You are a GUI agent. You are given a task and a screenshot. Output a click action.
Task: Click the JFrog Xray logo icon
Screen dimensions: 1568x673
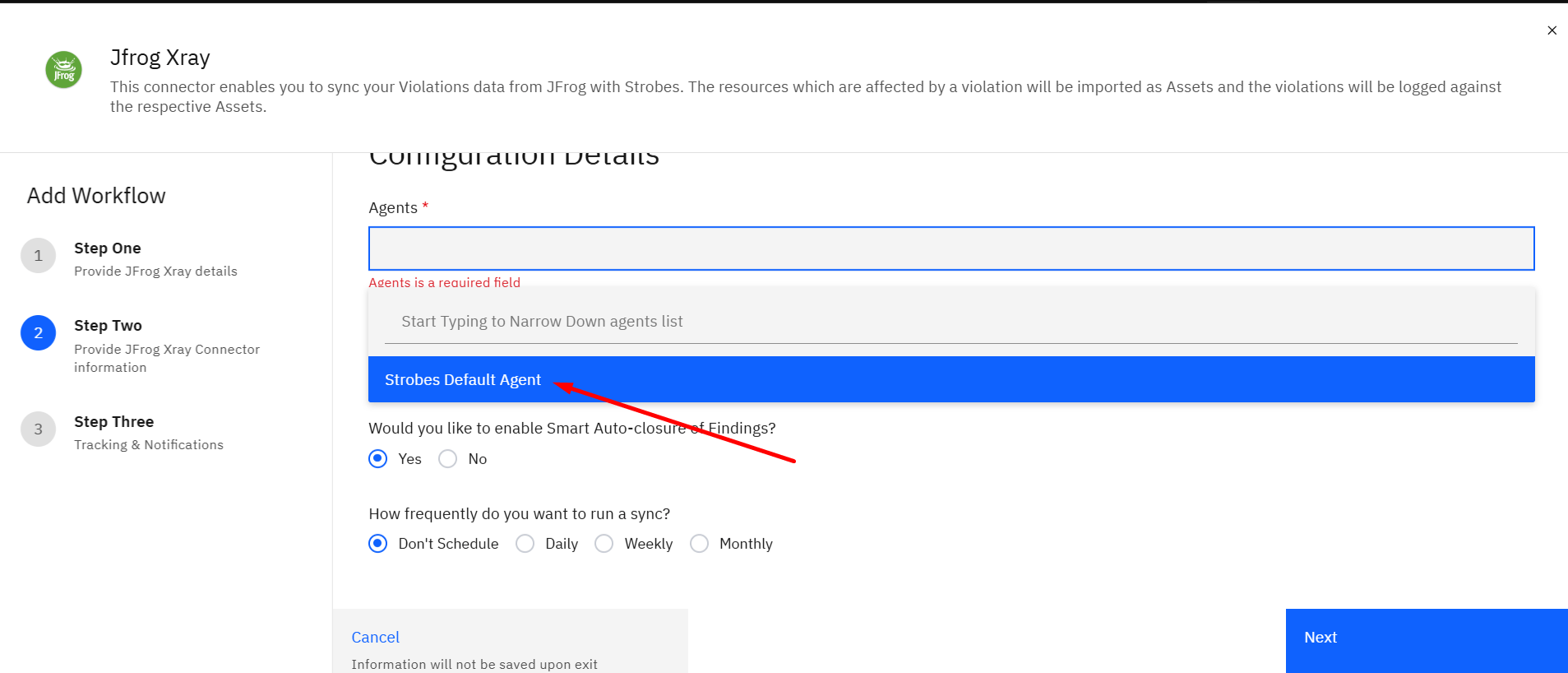point(63,70)
